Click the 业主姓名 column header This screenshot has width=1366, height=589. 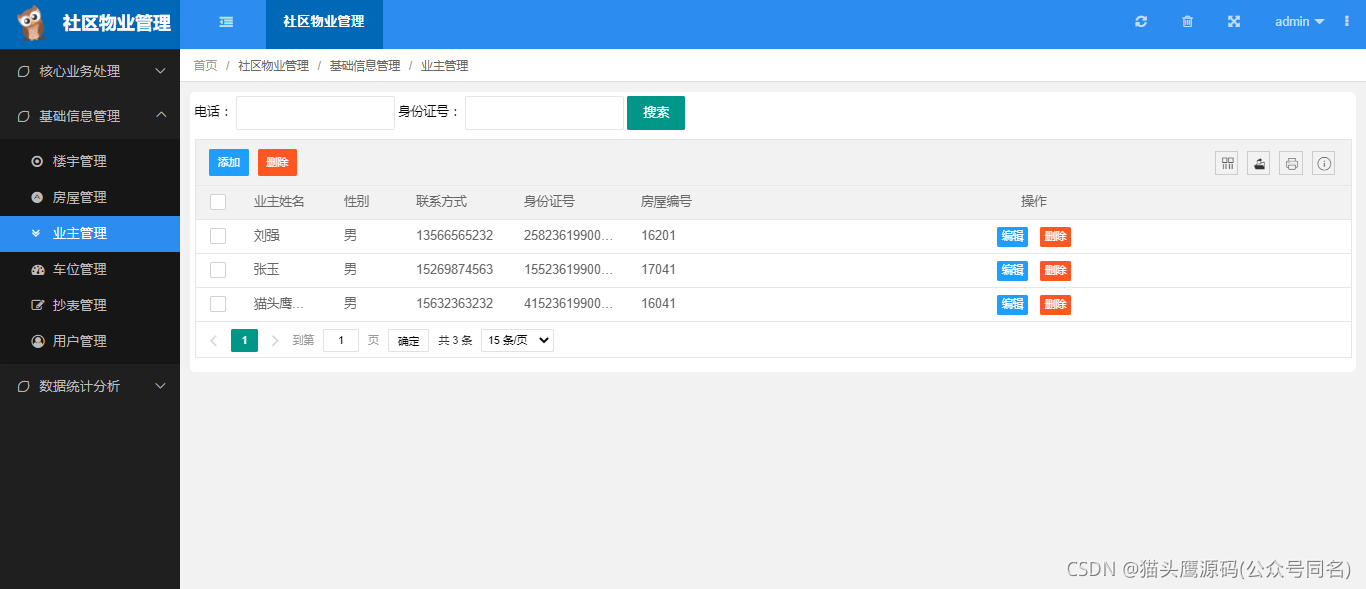click(279, 202)
